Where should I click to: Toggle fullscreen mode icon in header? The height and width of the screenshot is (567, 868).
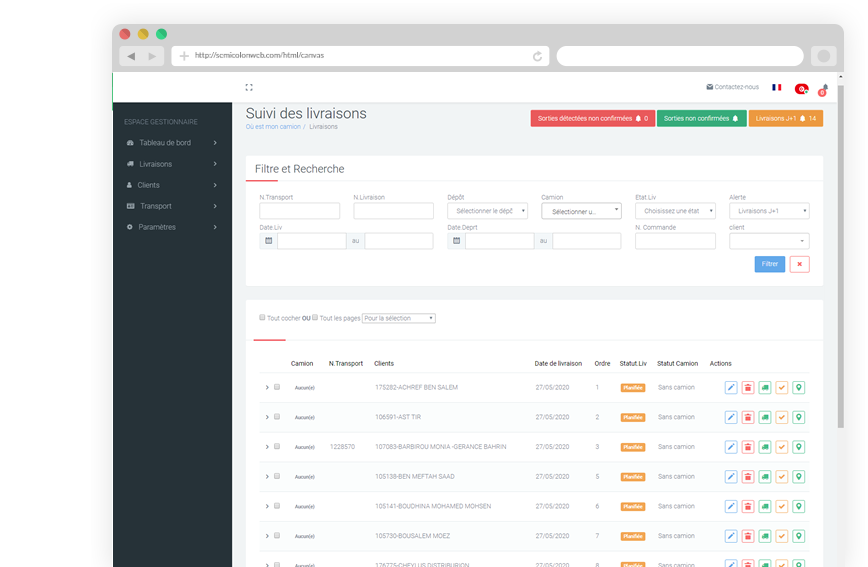click(249, 87)
